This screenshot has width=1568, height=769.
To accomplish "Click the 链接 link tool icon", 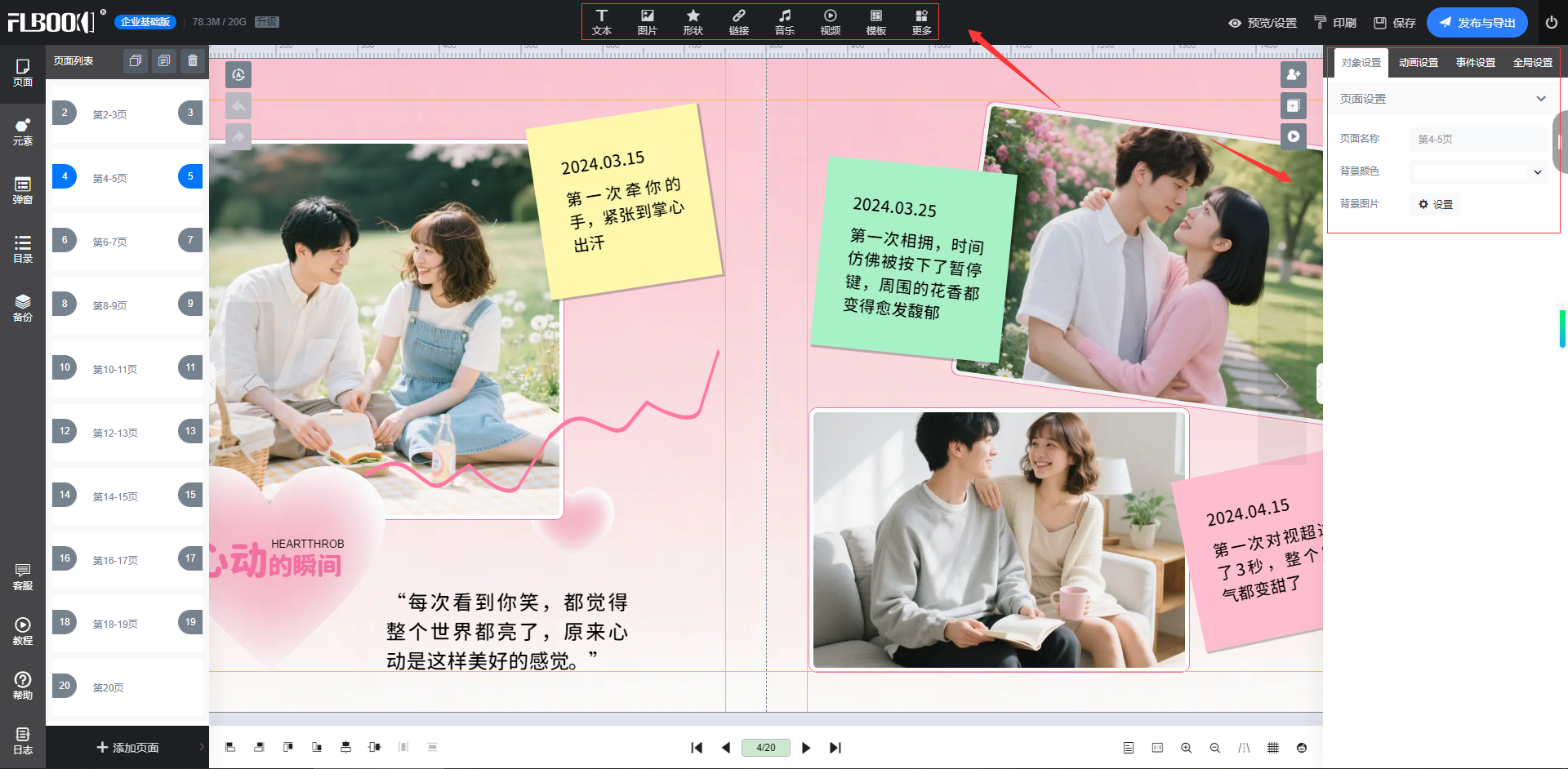I will [x=738, y=22].
